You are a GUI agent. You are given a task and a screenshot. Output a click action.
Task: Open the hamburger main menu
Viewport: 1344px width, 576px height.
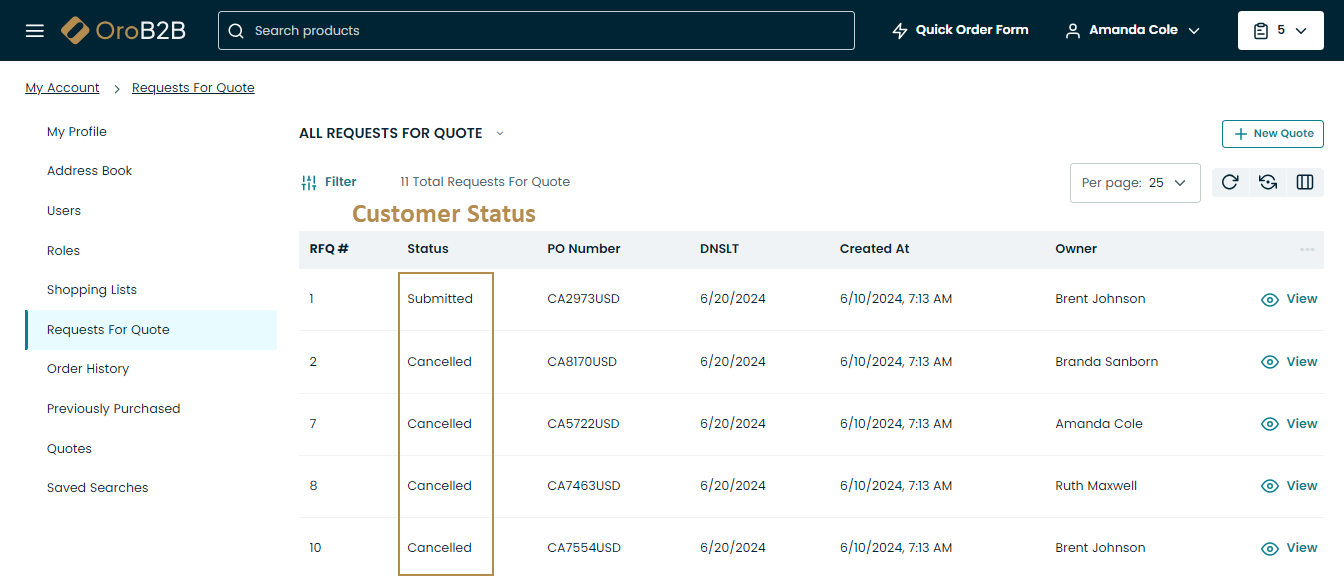click(x=35, y=31)
